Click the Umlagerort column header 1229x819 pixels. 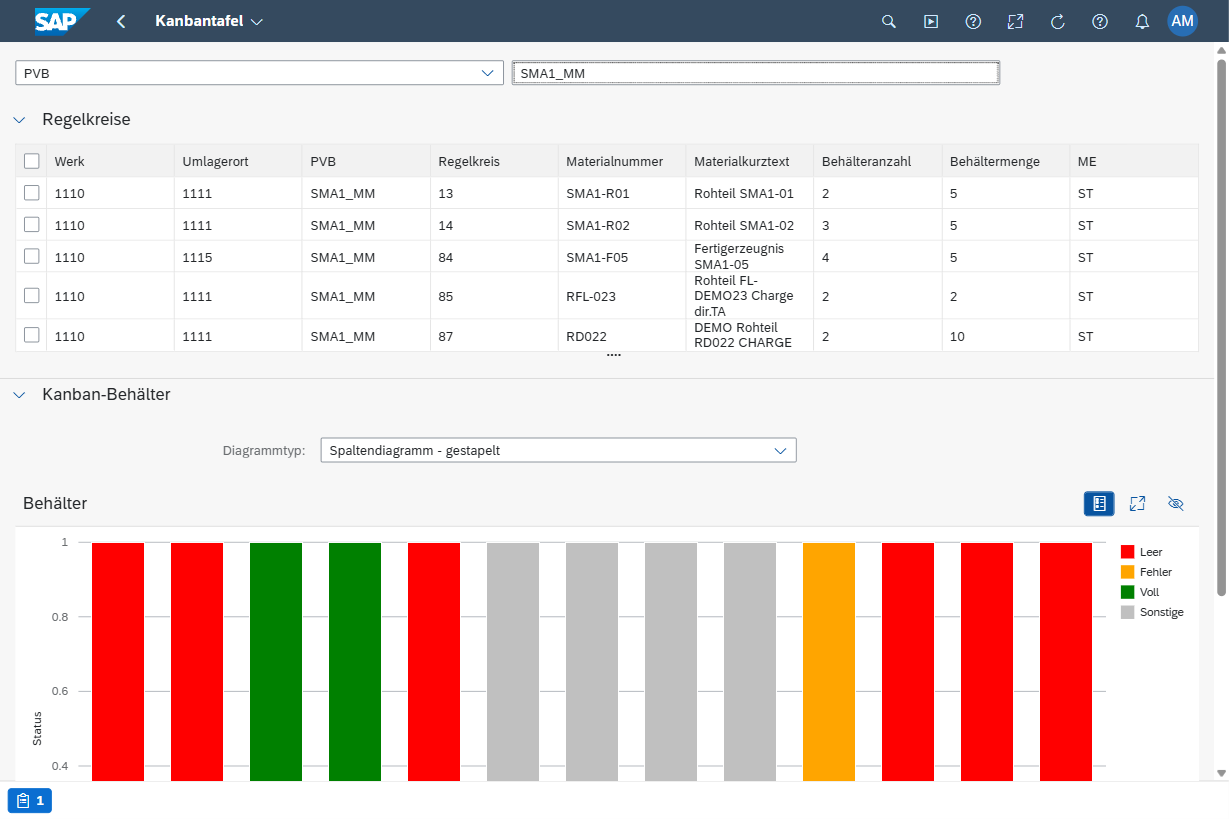point(238,161)
